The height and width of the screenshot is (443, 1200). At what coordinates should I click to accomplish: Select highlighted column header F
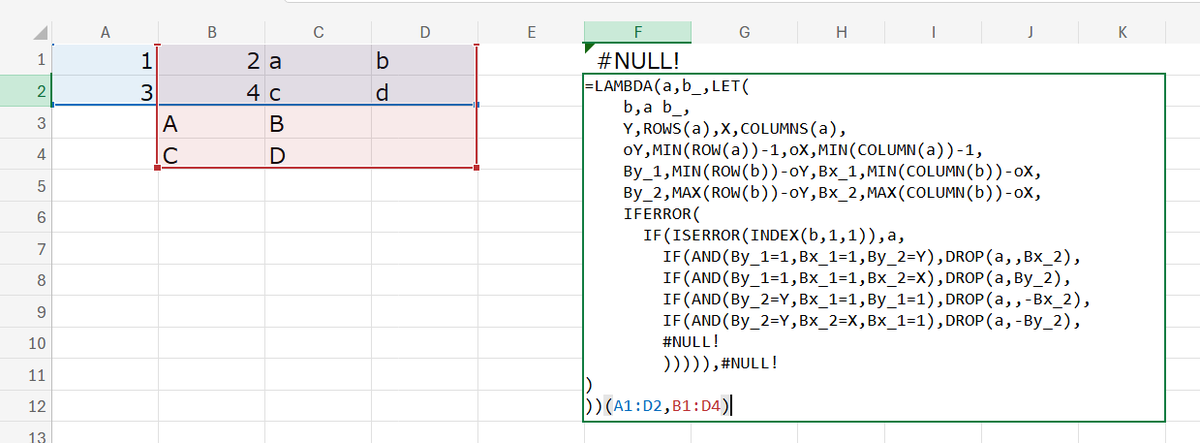pyautogui.click(x=637, y=32)
